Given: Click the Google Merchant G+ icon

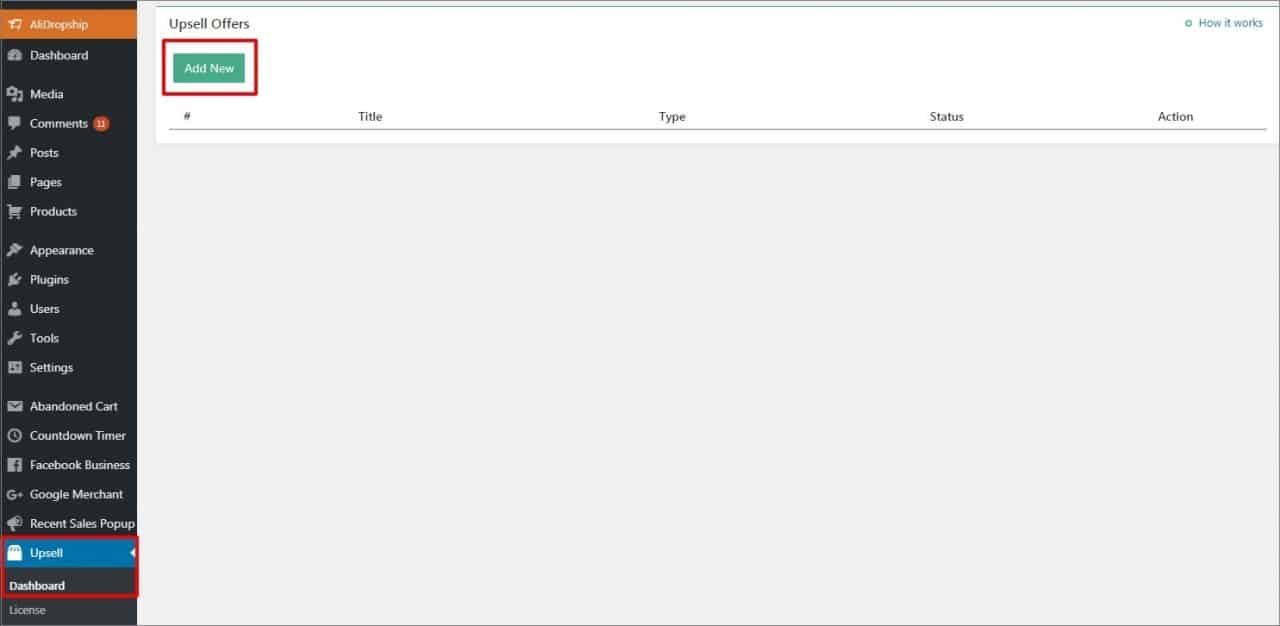Looking at the screenshot, I should pos(14,494).
